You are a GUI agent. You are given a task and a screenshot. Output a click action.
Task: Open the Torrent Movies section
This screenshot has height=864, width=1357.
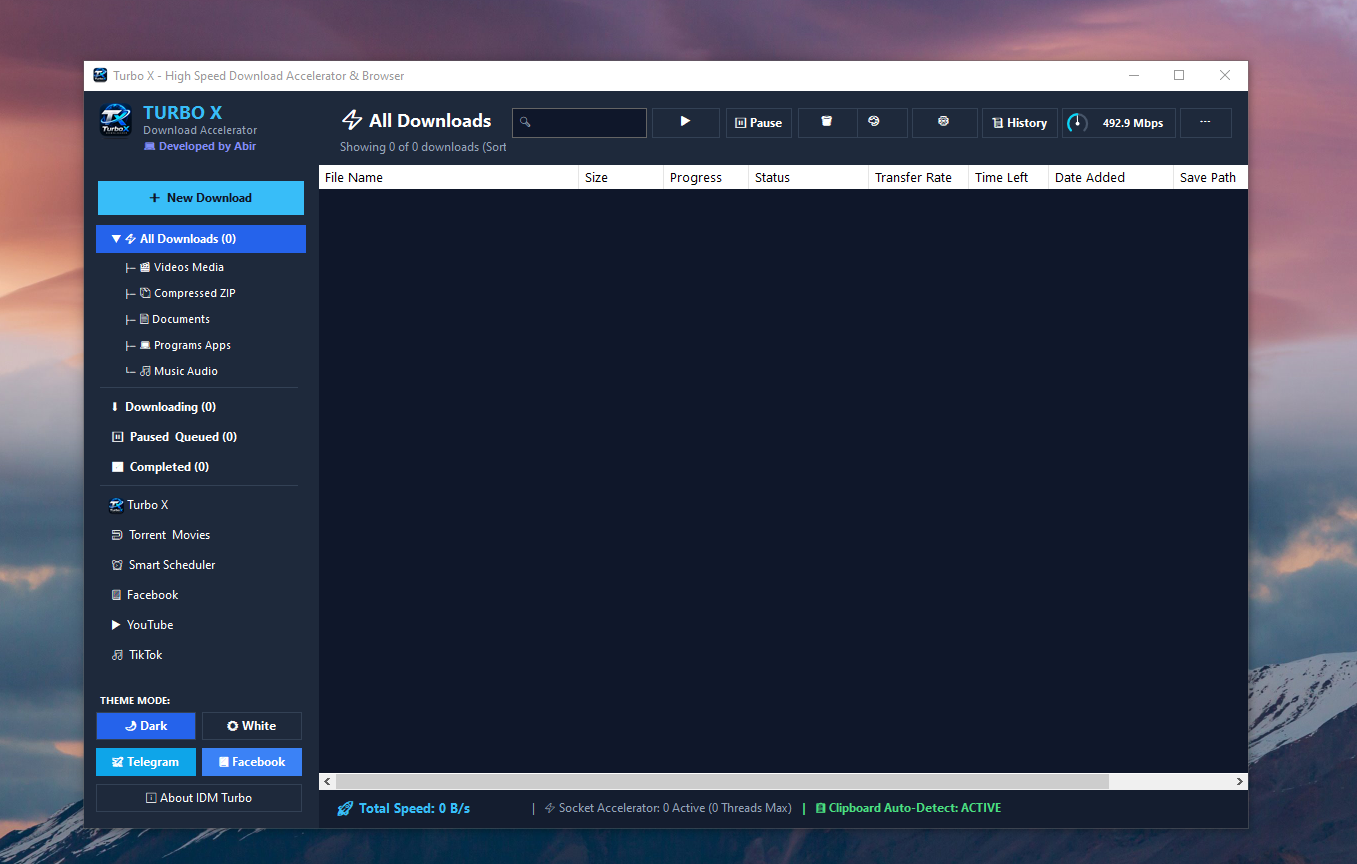161,535
